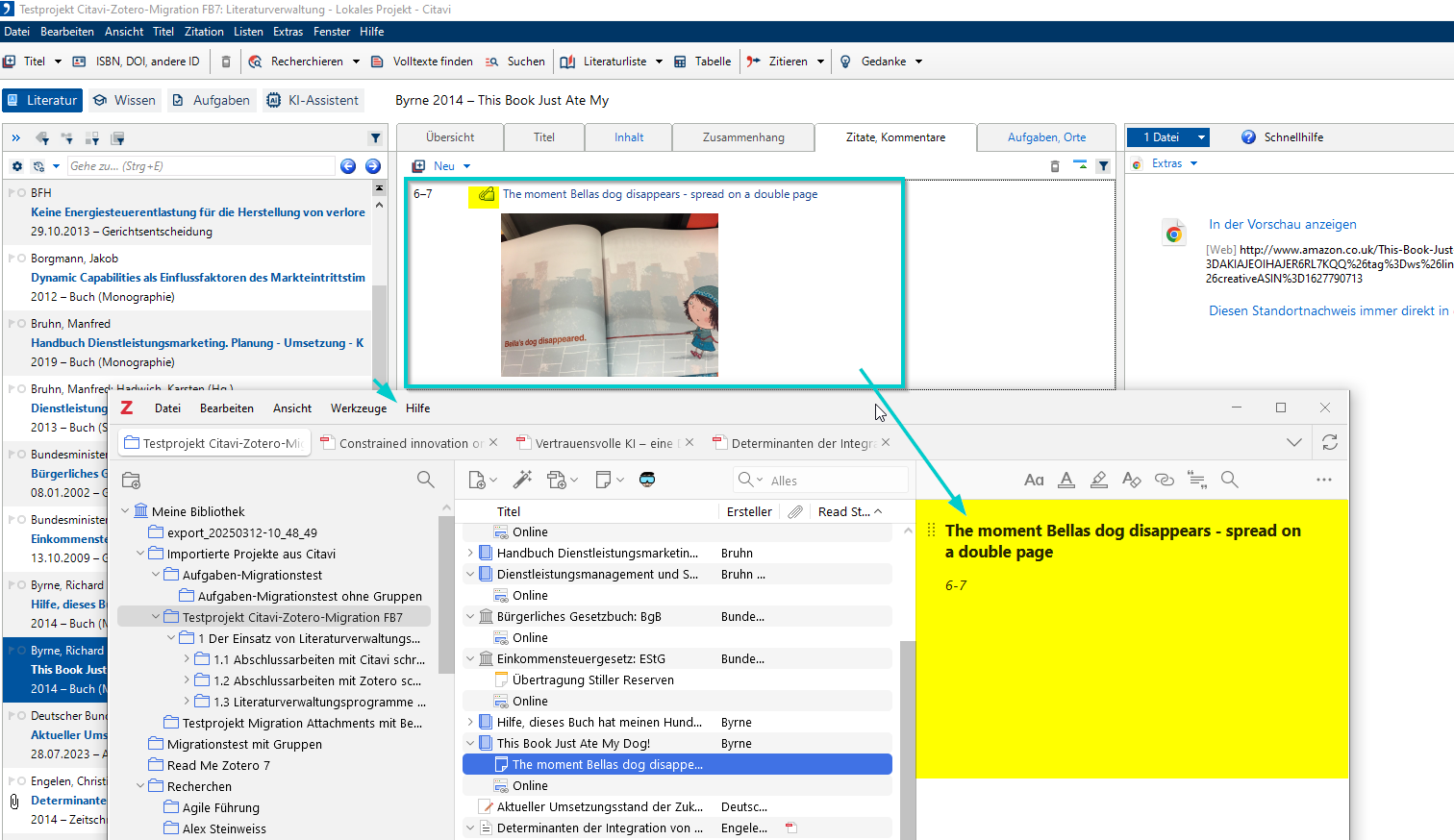
Task: Click the Citavi delete (trash) toolbar icon
Action: [226, 62]
